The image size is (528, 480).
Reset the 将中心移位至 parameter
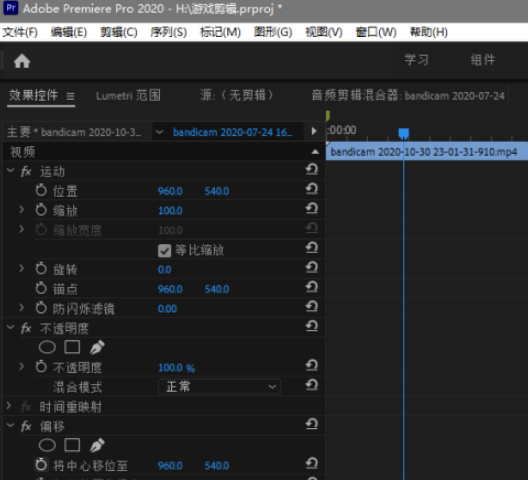[x=312, y=463]
